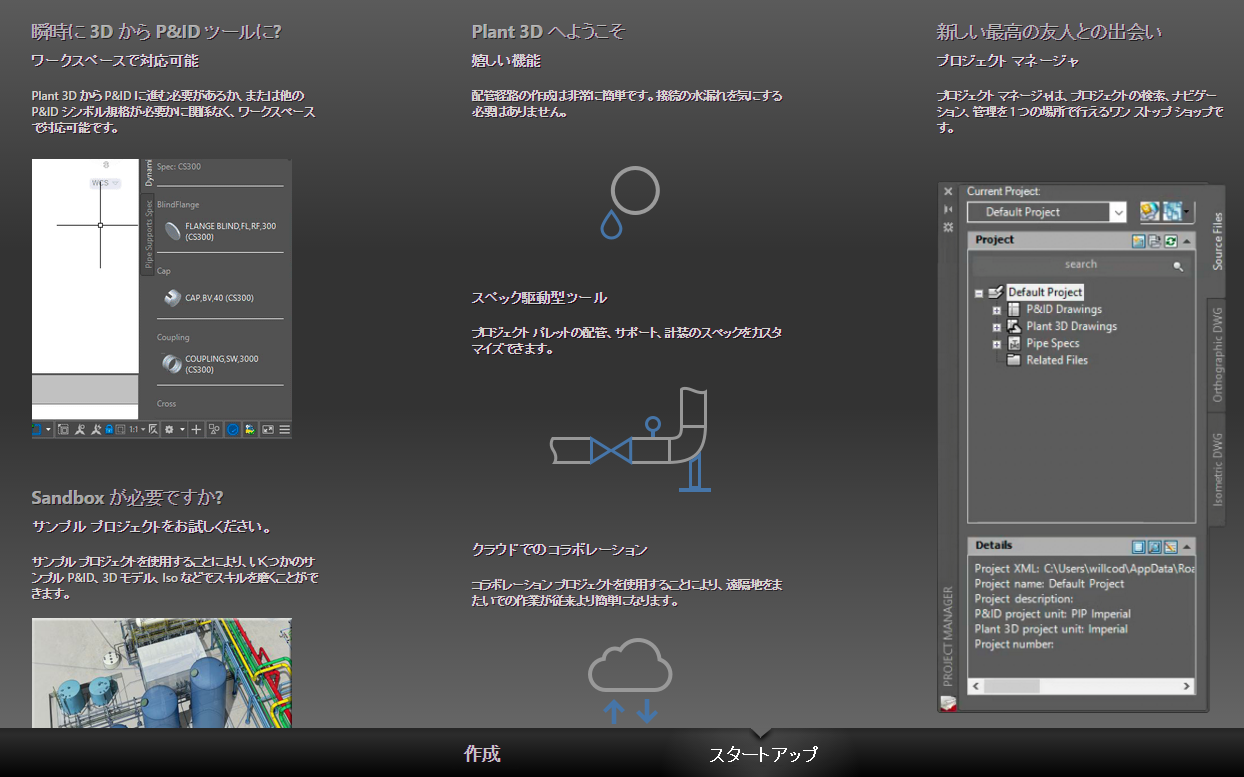
Task: Click the green refresh icon in Project header
Action: (1171, 241)
